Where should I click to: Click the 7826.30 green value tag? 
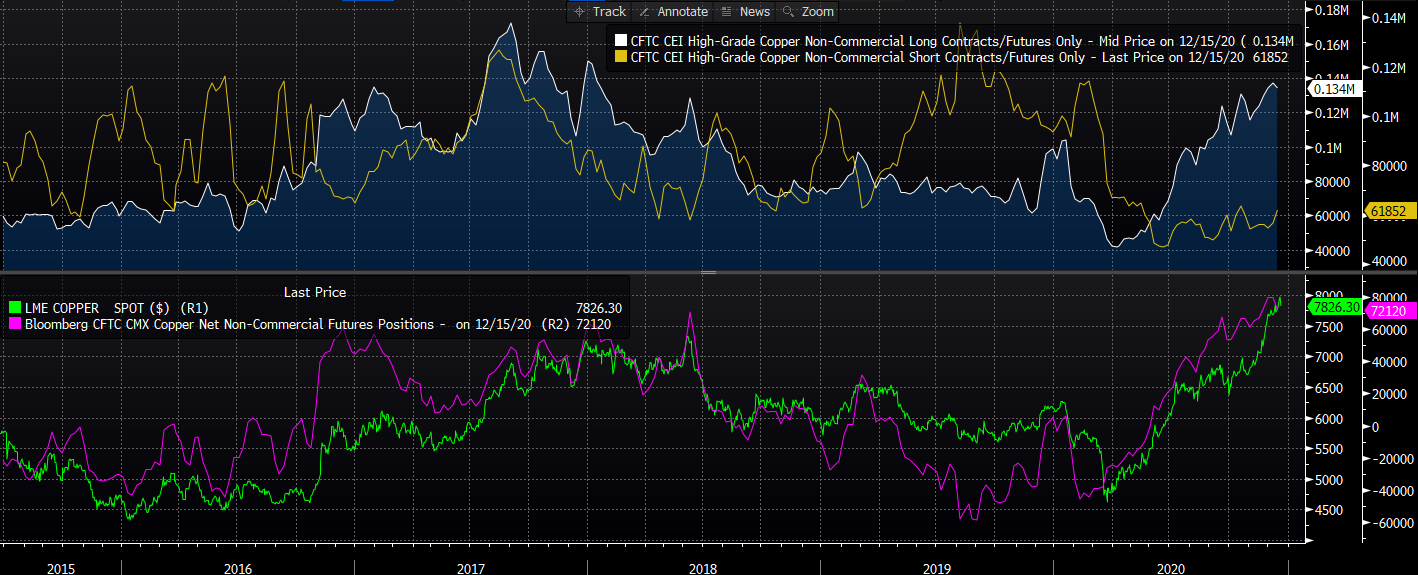[1335, 307]
